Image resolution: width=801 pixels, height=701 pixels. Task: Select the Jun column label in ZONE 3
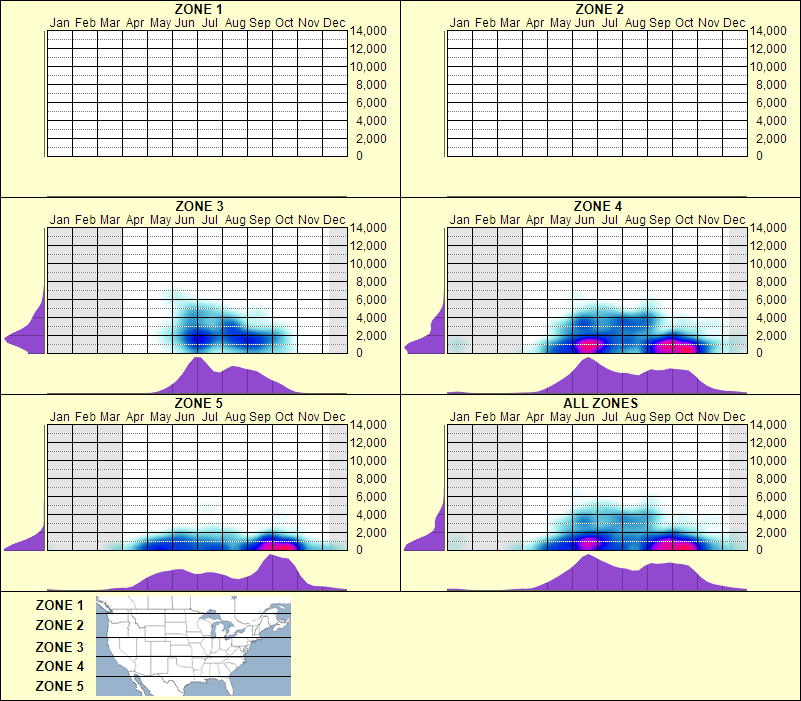point(182,219)
